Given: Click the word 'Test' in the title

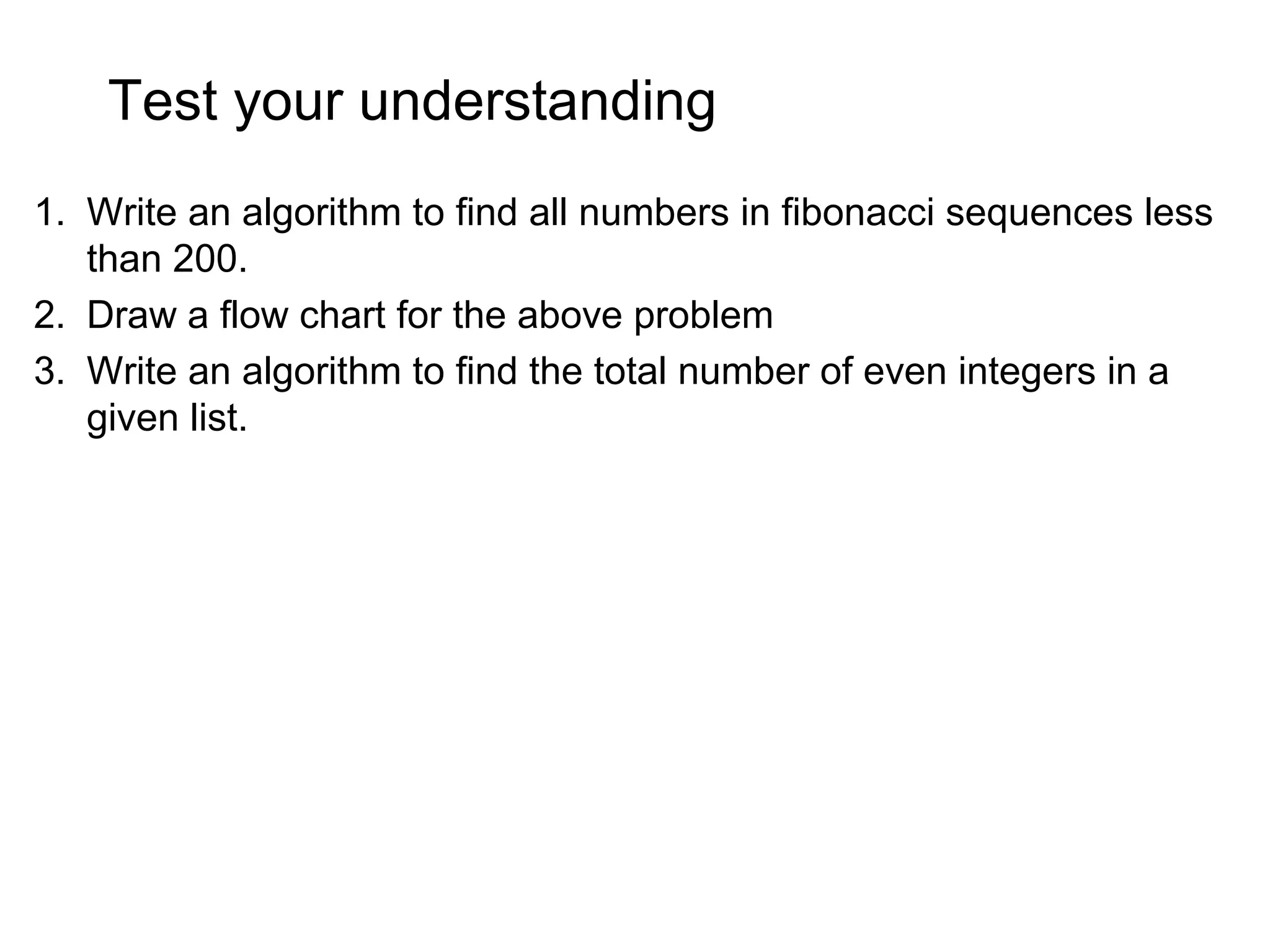Looking at the screenshot, I should pyautogui.click(x=162, y=101).
